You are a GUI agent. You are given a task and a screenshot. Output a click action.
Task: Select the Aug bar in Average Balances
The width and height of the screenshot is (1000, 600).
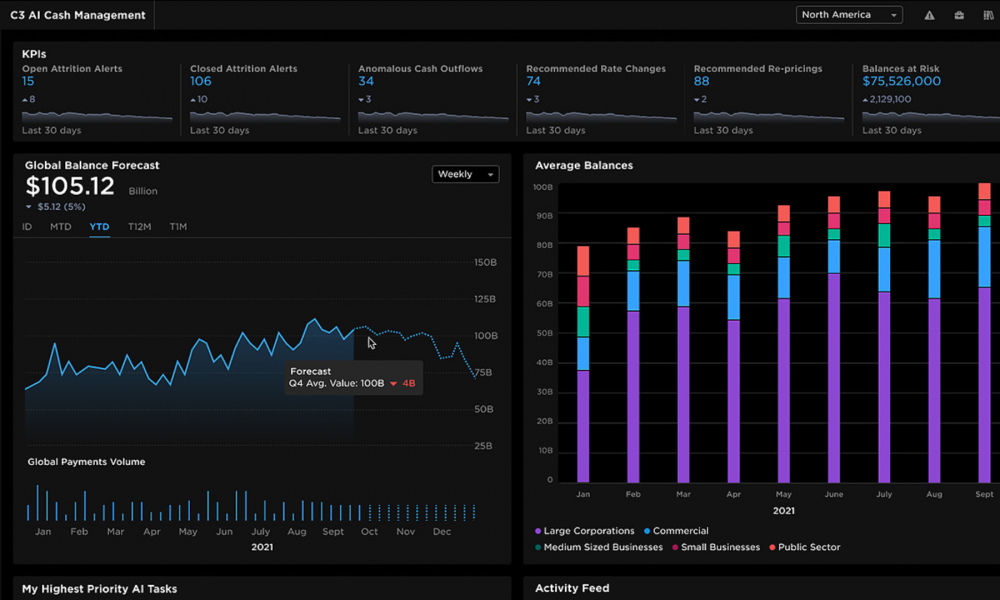(934, 339)
